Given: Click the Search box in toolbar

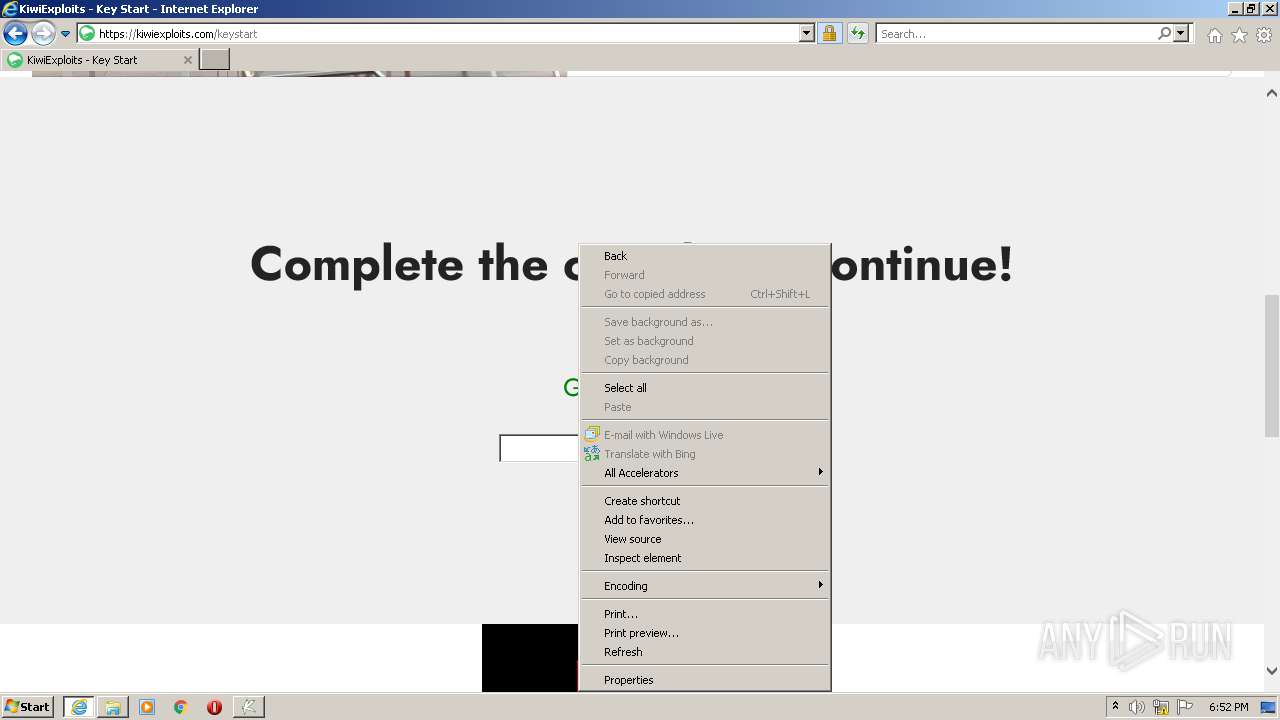Looking at the screenshot, I should pyautogui.click(x=1016, y=34).
